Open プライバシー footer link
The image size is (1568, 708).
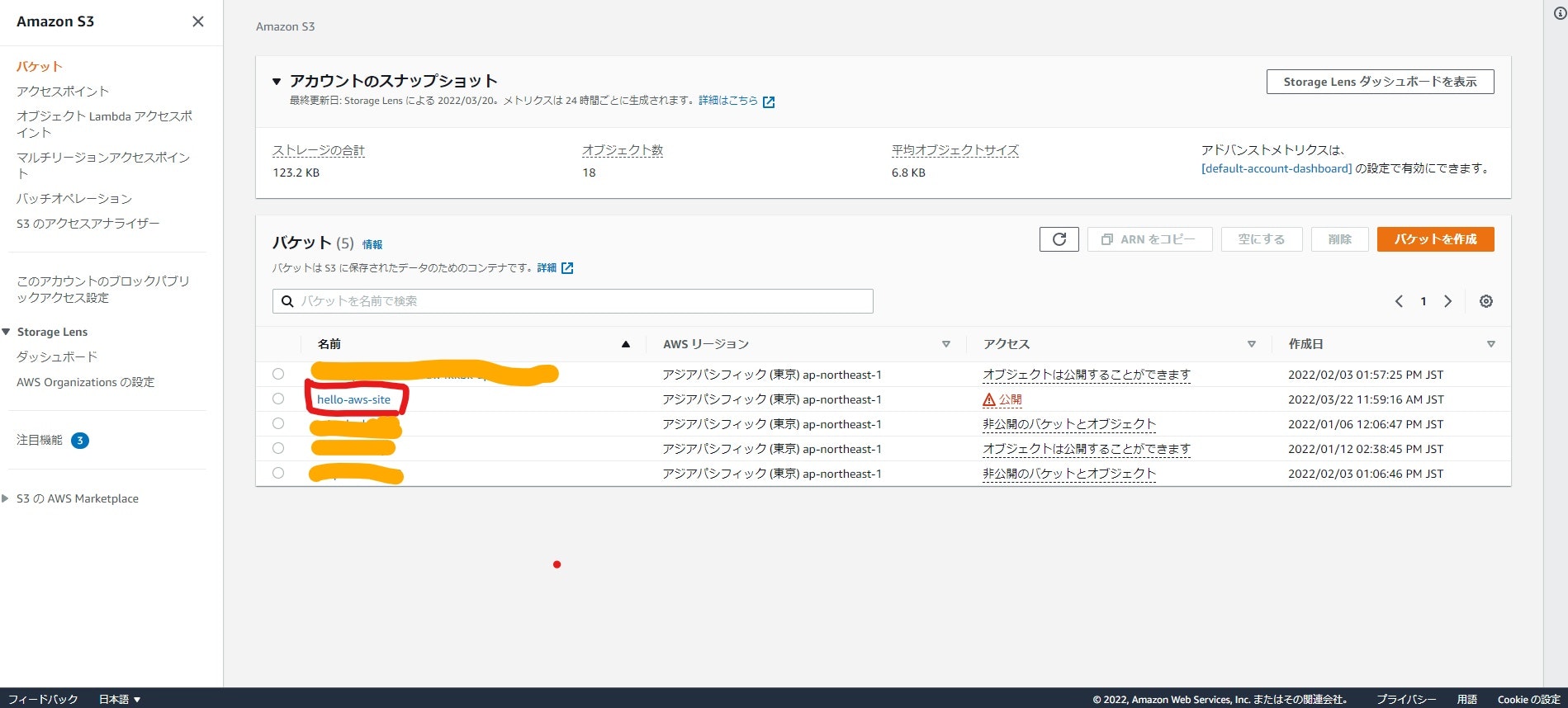pos(1405,699)
